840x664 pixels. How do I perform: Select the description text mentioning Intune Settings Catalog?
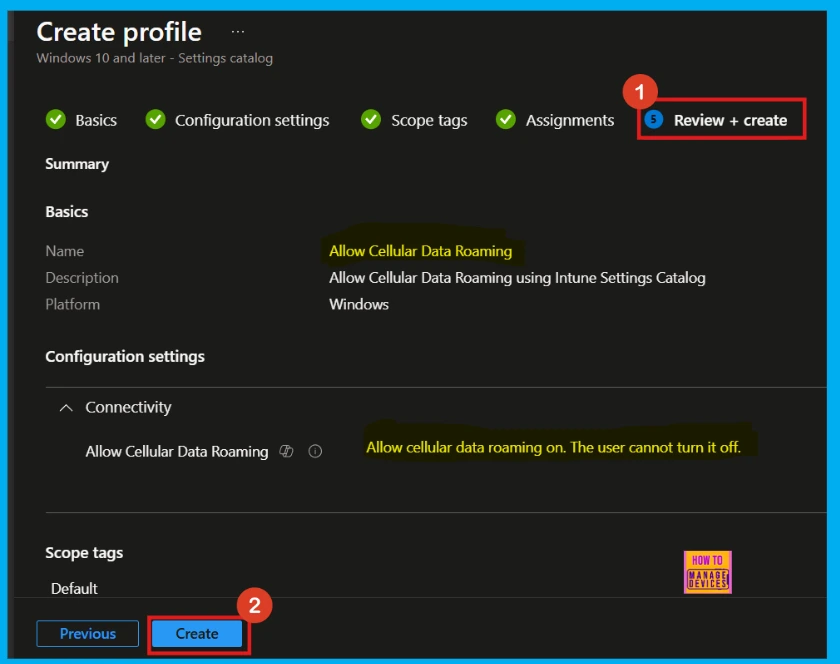pos(517,278)
